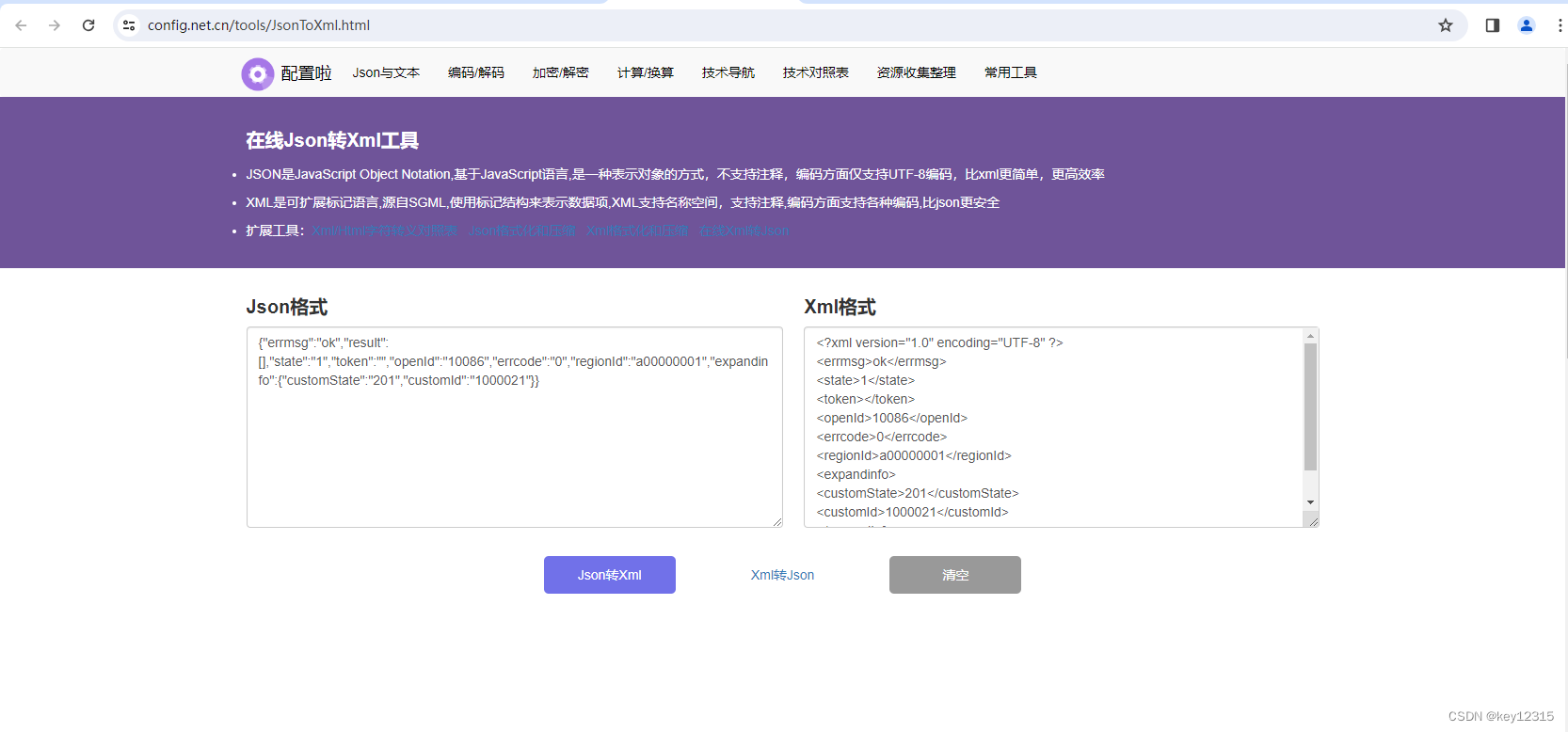Open the Xml格式化和压缩 link

pyautogui.click(x=637, y=231)
